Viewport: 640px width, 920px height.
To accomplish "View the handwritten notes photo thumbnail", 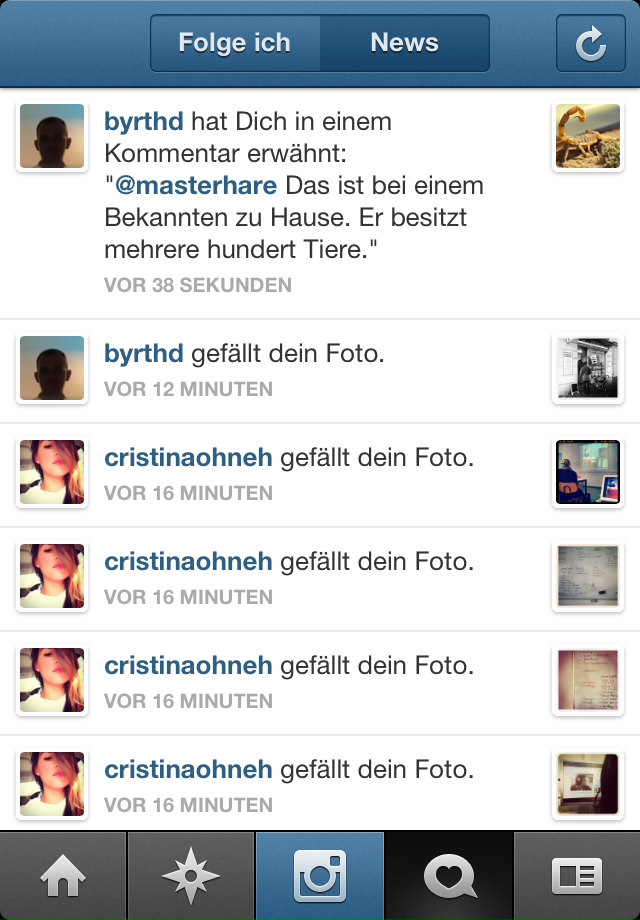I will pos(588,679).
